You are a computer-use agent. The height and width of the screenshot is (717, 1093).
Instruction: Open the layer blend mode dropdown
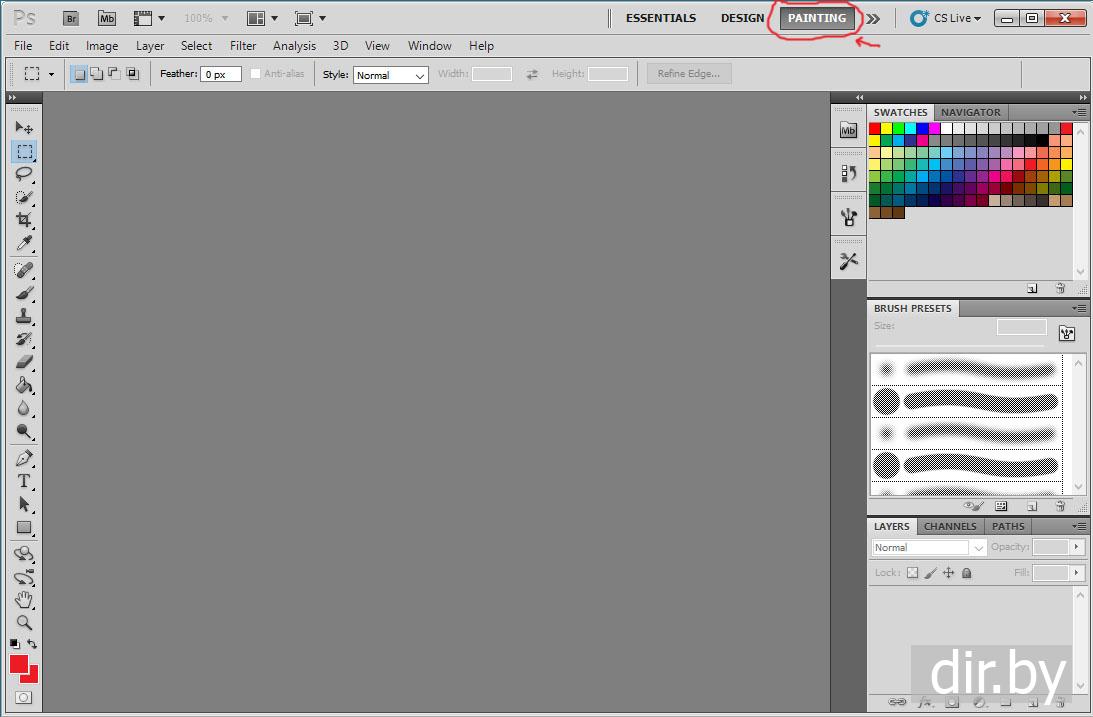click(x=929, y=548)
